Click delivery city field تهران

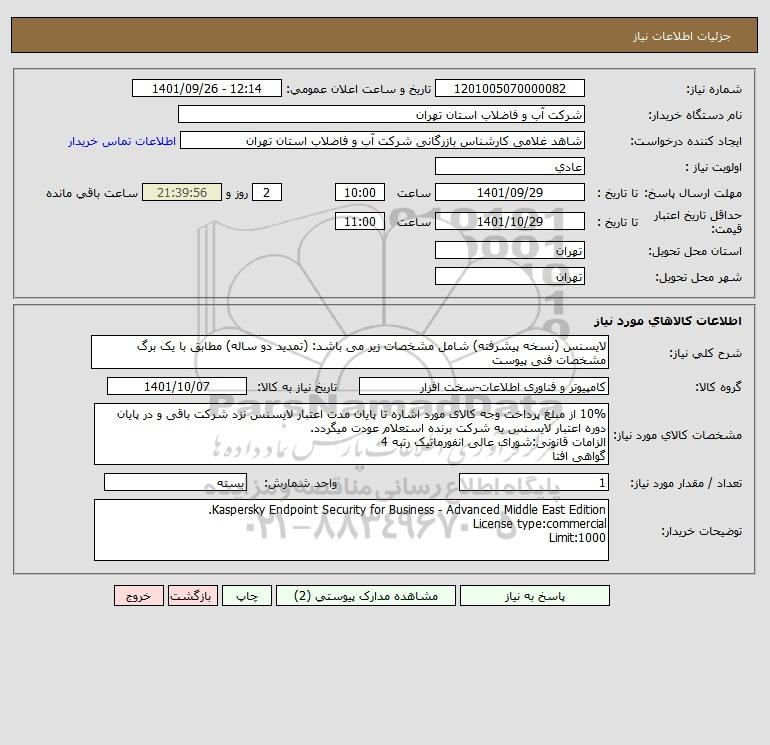point(510,276)
